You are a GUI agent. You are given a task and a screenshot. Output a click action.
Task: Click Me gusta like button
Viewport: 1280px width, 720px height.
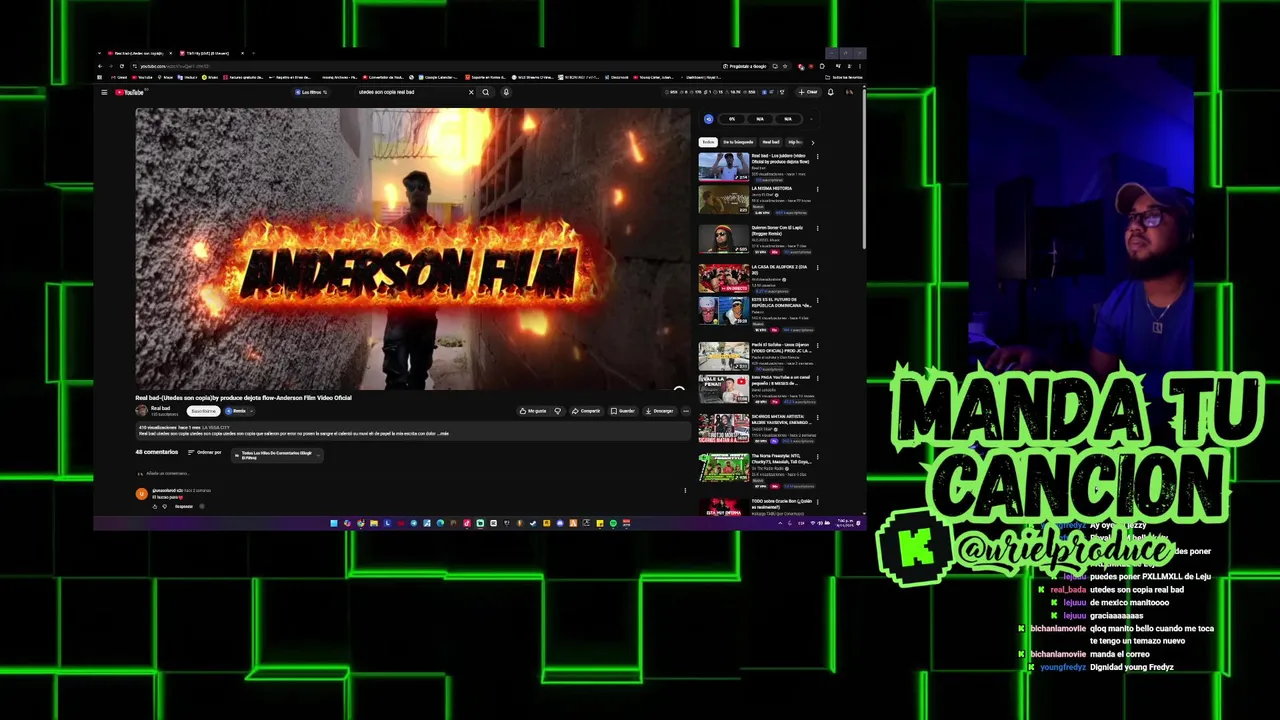533,411
